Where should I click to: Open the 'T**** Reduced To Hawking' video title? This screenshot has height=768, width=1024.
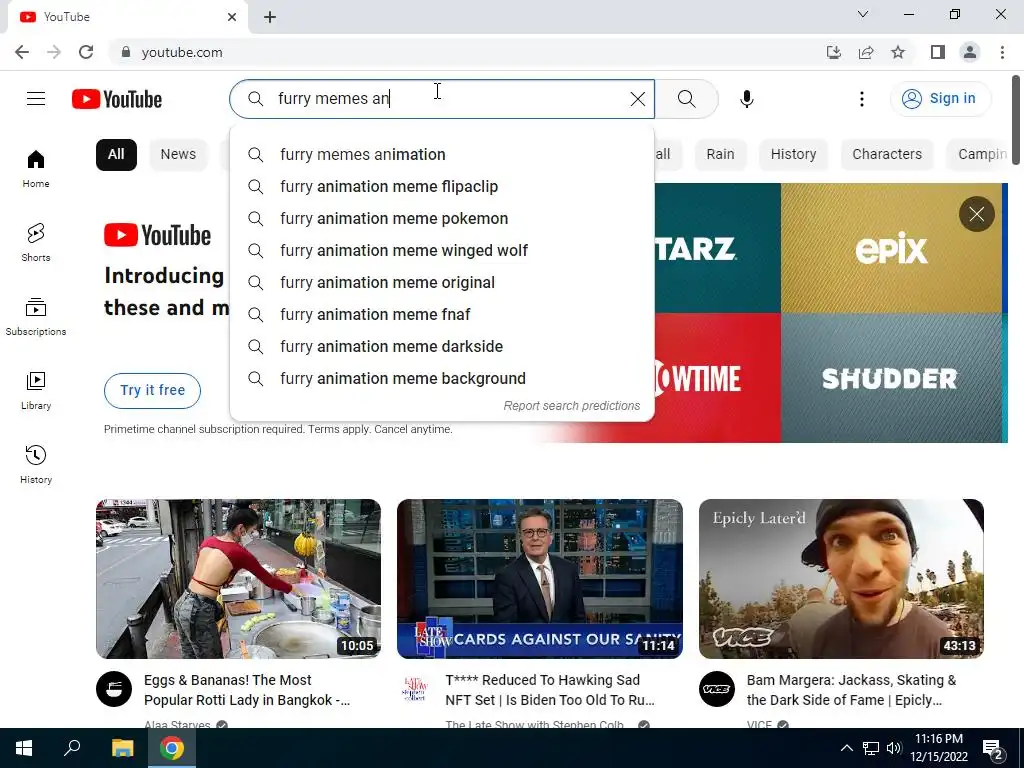(550, 690)
